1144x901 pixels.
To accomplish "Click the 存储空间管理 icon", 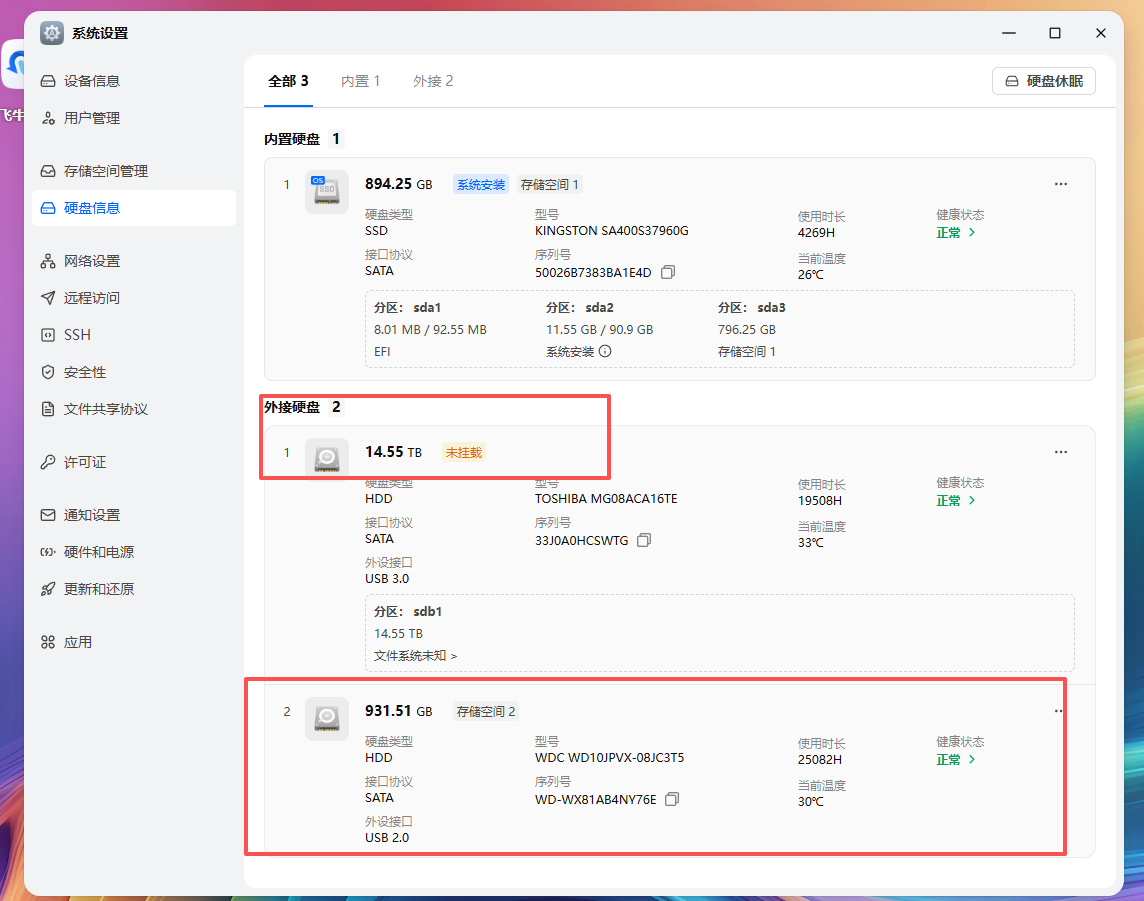I will [x=48, y=171].
